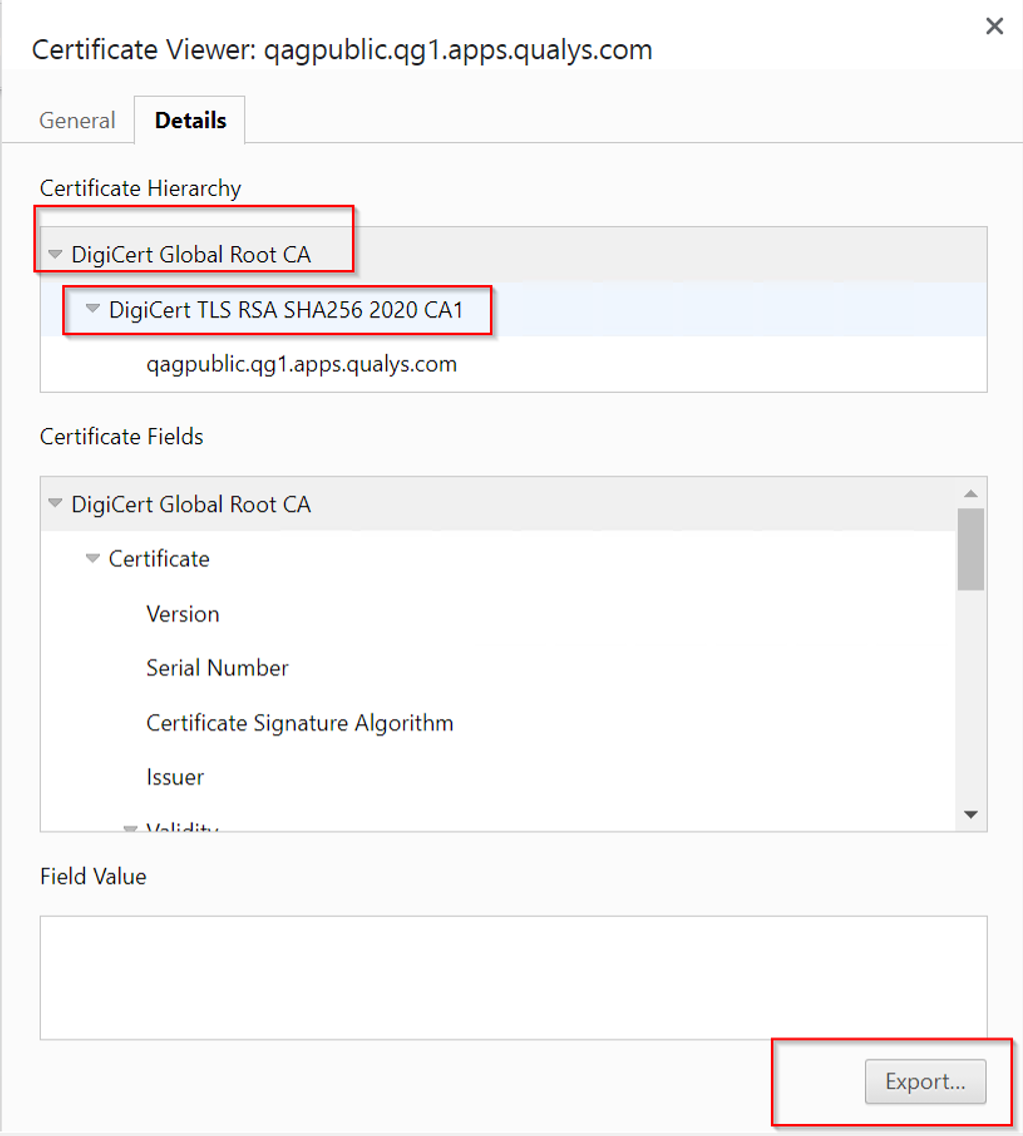Click the fields list scroll up arrow
The width and height of the screenshot is (1023, 1136).
click(970, 494)
